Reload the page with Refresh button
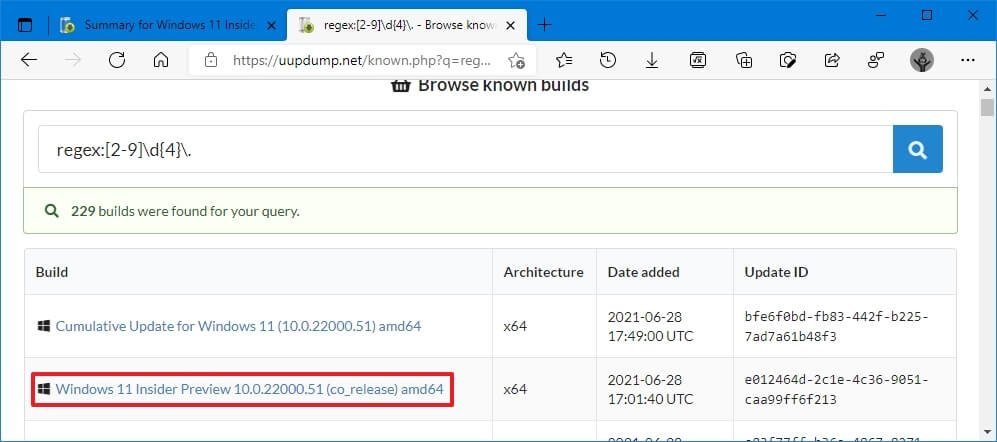Viewport: 997px width, 442px height. (117, 60)
